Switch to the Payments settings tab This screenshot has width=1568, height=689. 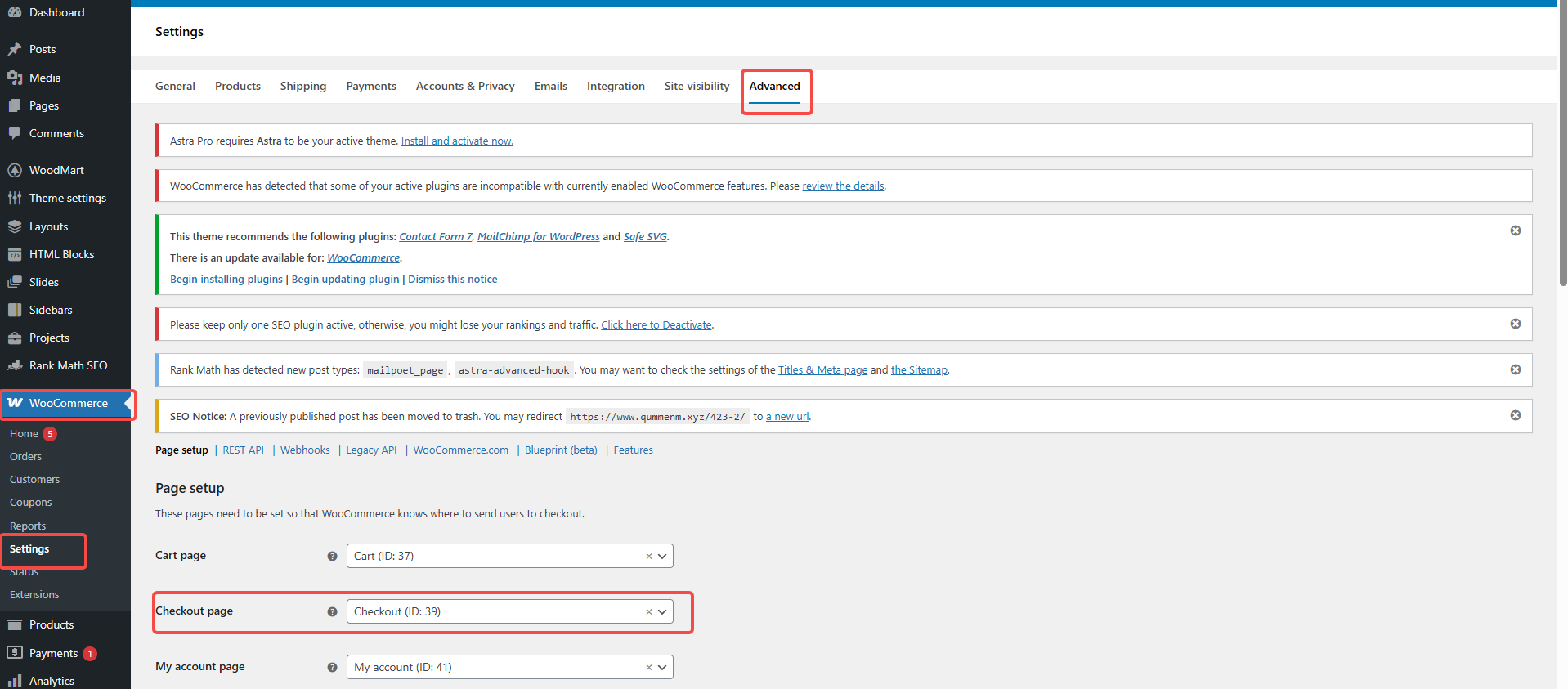(x=370, y=86)
